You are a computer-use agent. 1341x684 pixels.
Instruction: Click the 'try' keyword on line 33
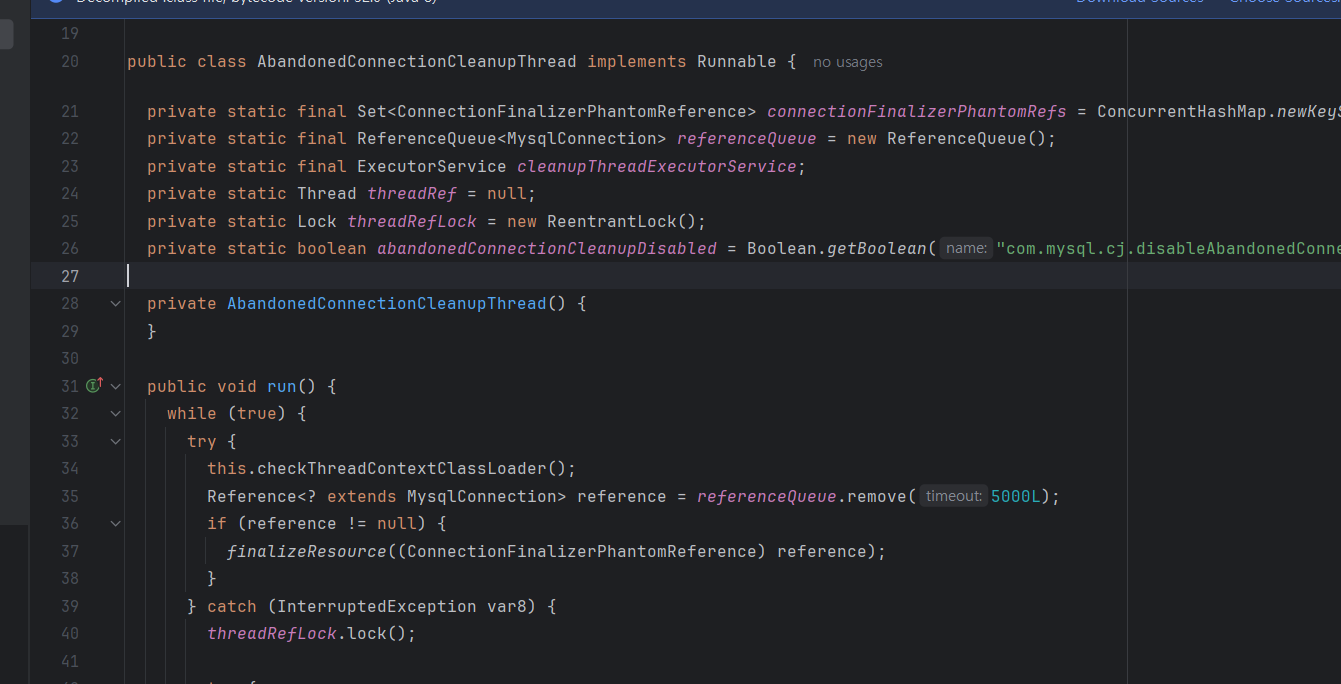coord(202,441)
